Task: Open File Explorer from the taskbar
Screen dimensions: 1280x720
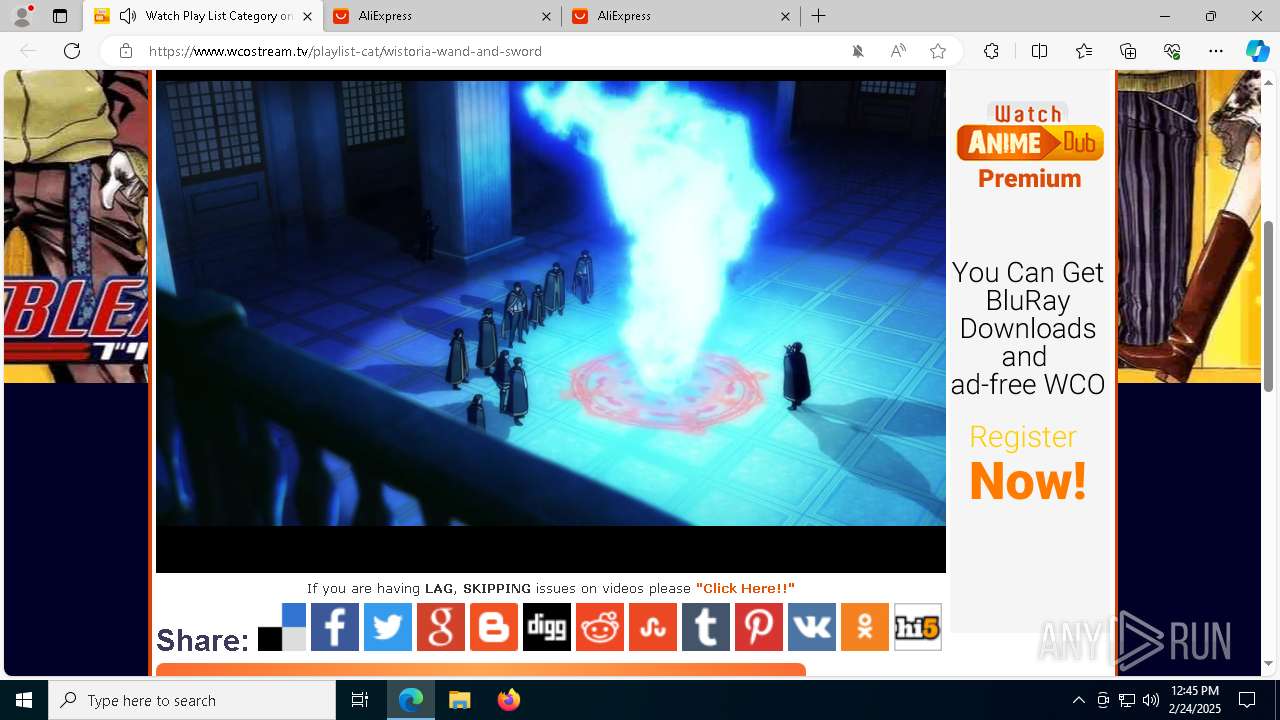Action: click(460, 700)
